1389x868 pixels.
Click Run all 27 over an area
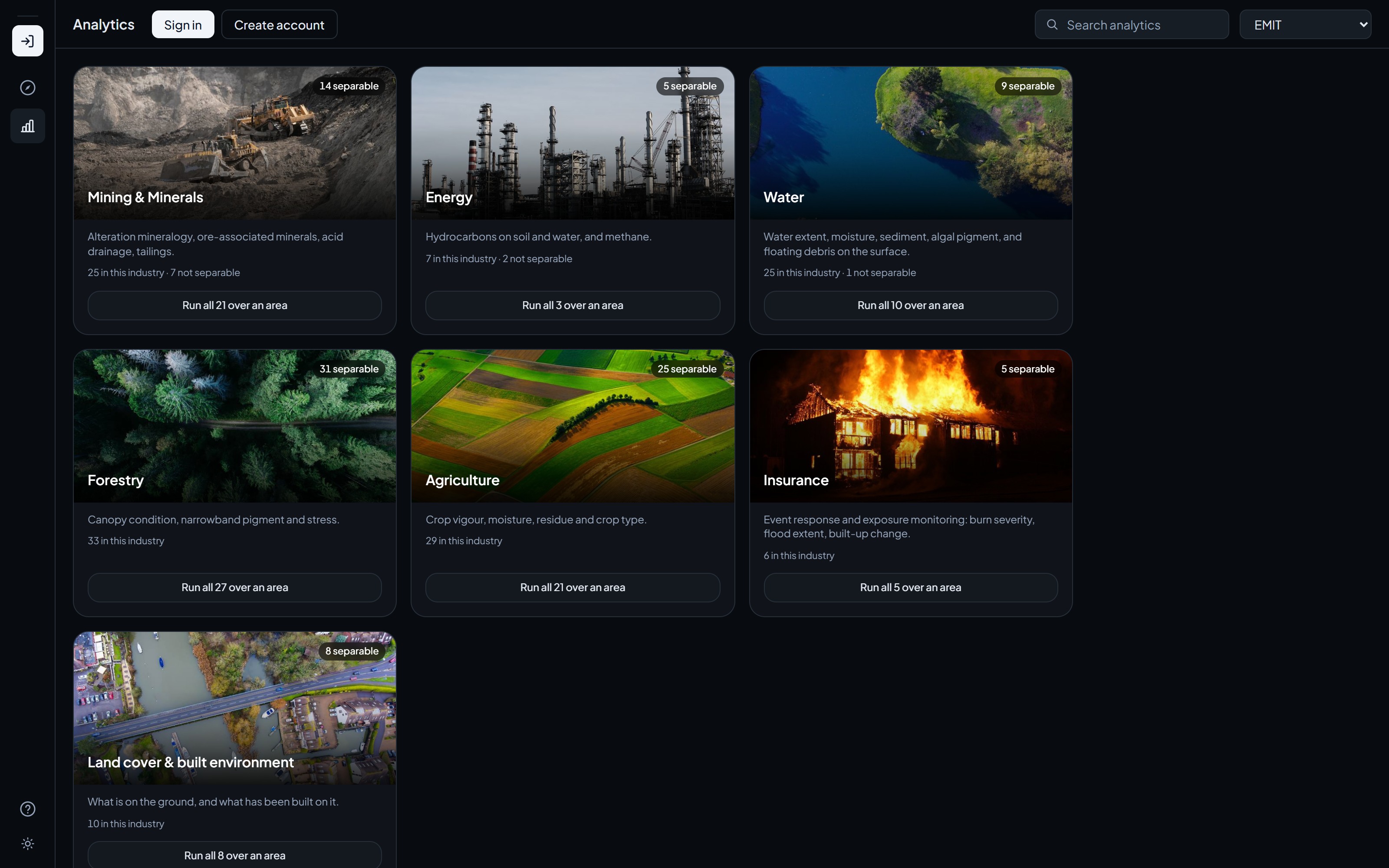[x=235, y=587]
